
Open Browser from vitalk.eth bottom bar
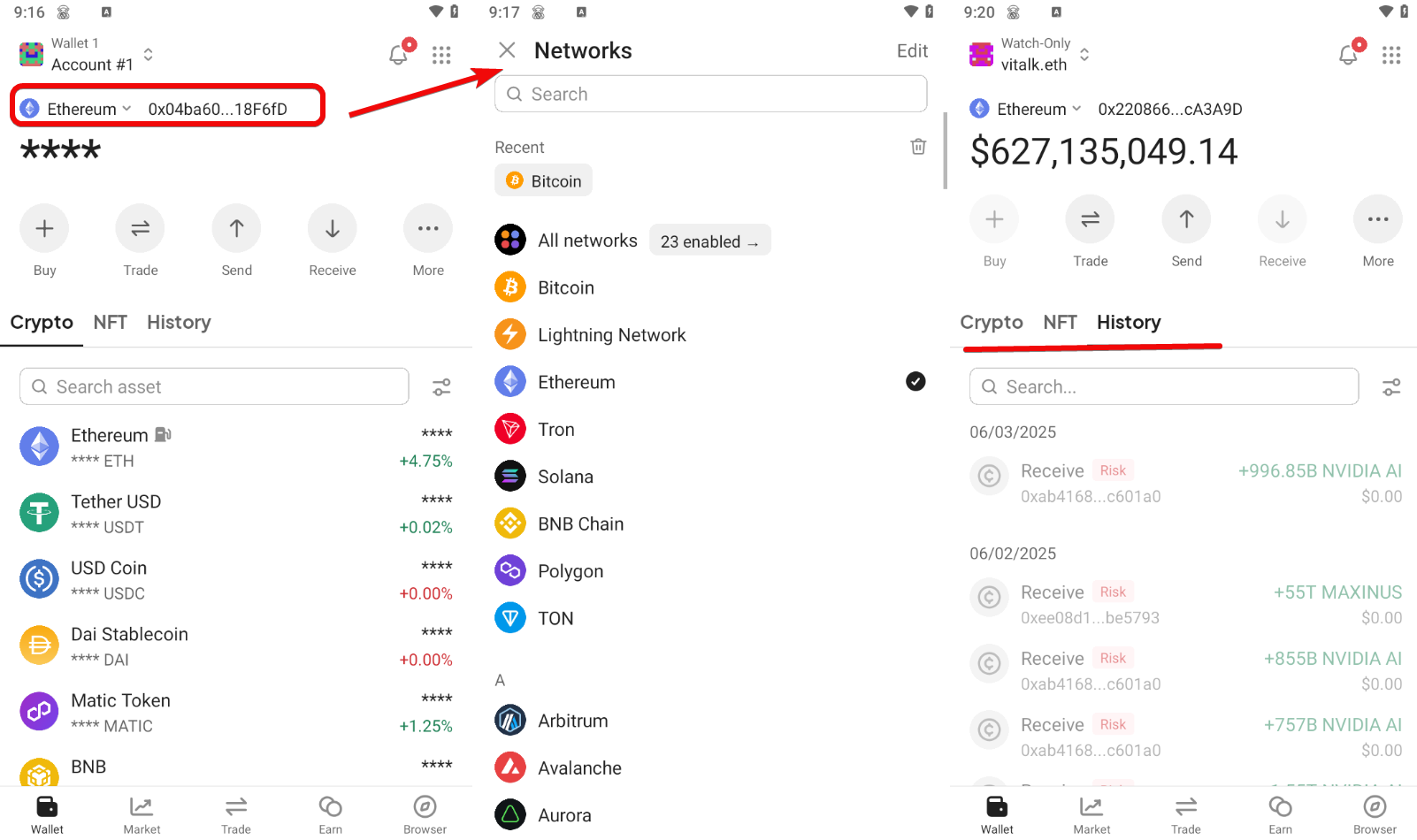point(1375,814)
